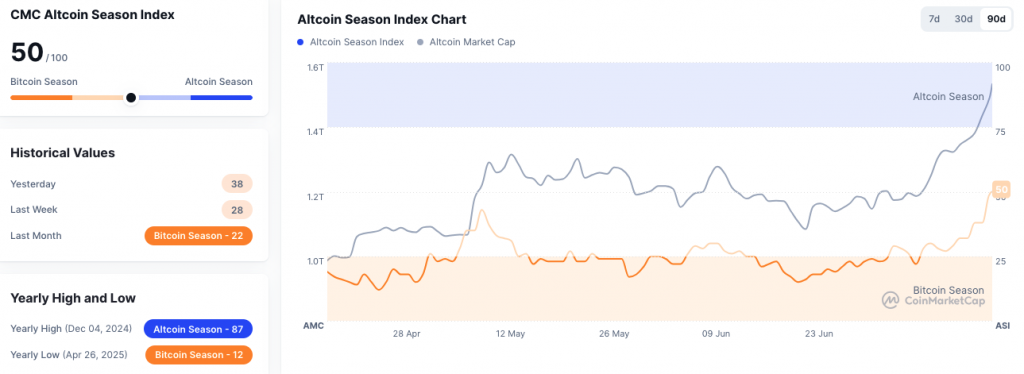Click the Bitcoin Season - 22 badge
Screen dimensions: 1024x374
[x=199, y=236]
